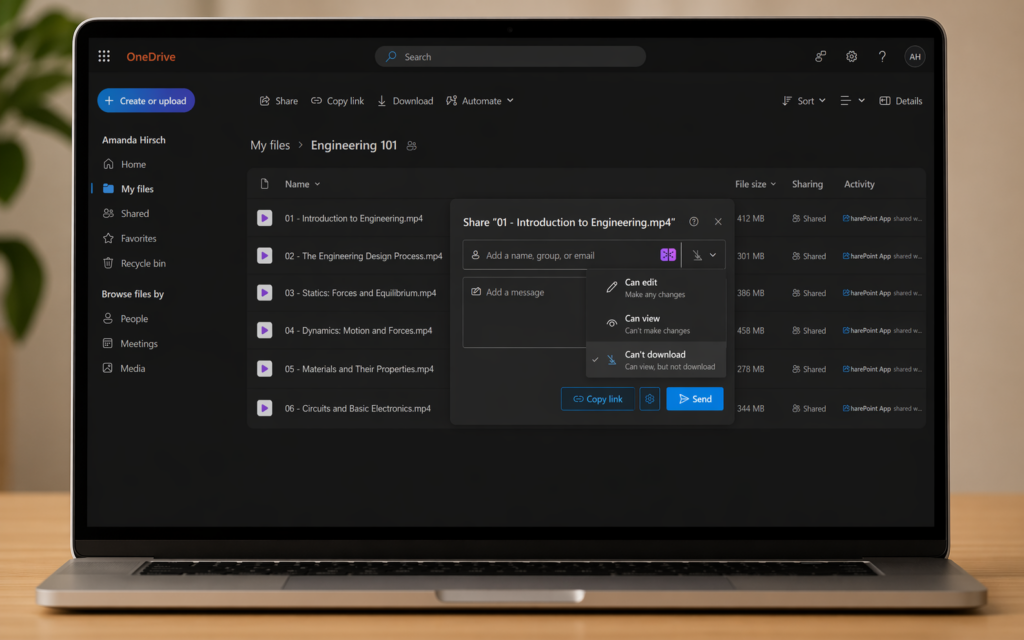
Task: Open the Share dialog settings gear
Action: click(649, 398)
